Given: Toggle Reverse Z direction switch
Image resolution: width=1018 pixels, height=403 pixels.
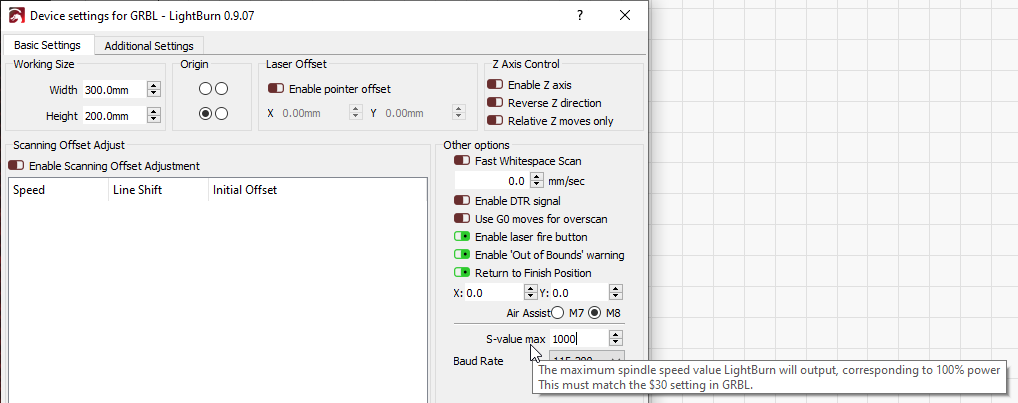Looking at the screenshot, I should (495, 103).
